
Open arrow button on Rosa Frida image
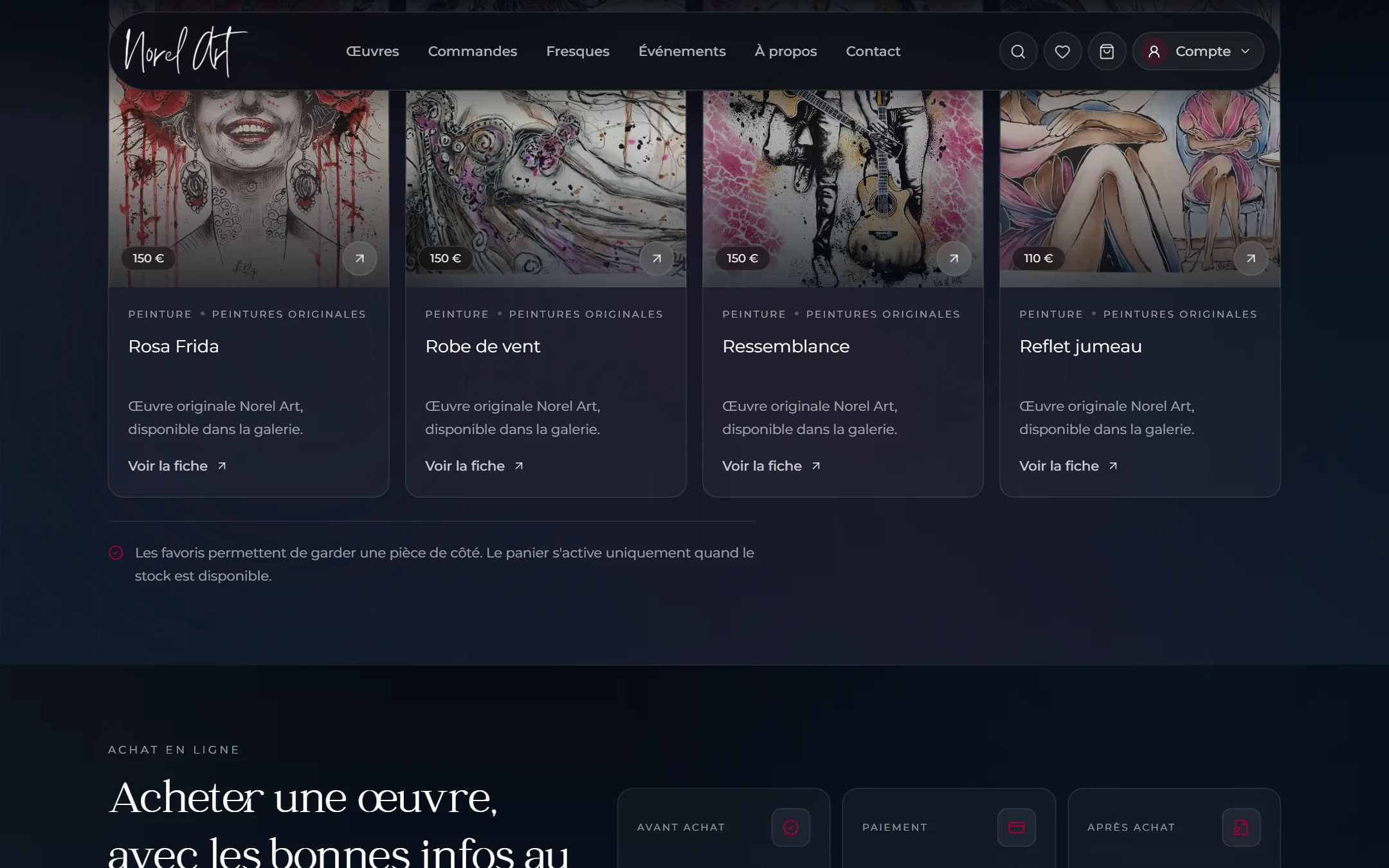359,258
